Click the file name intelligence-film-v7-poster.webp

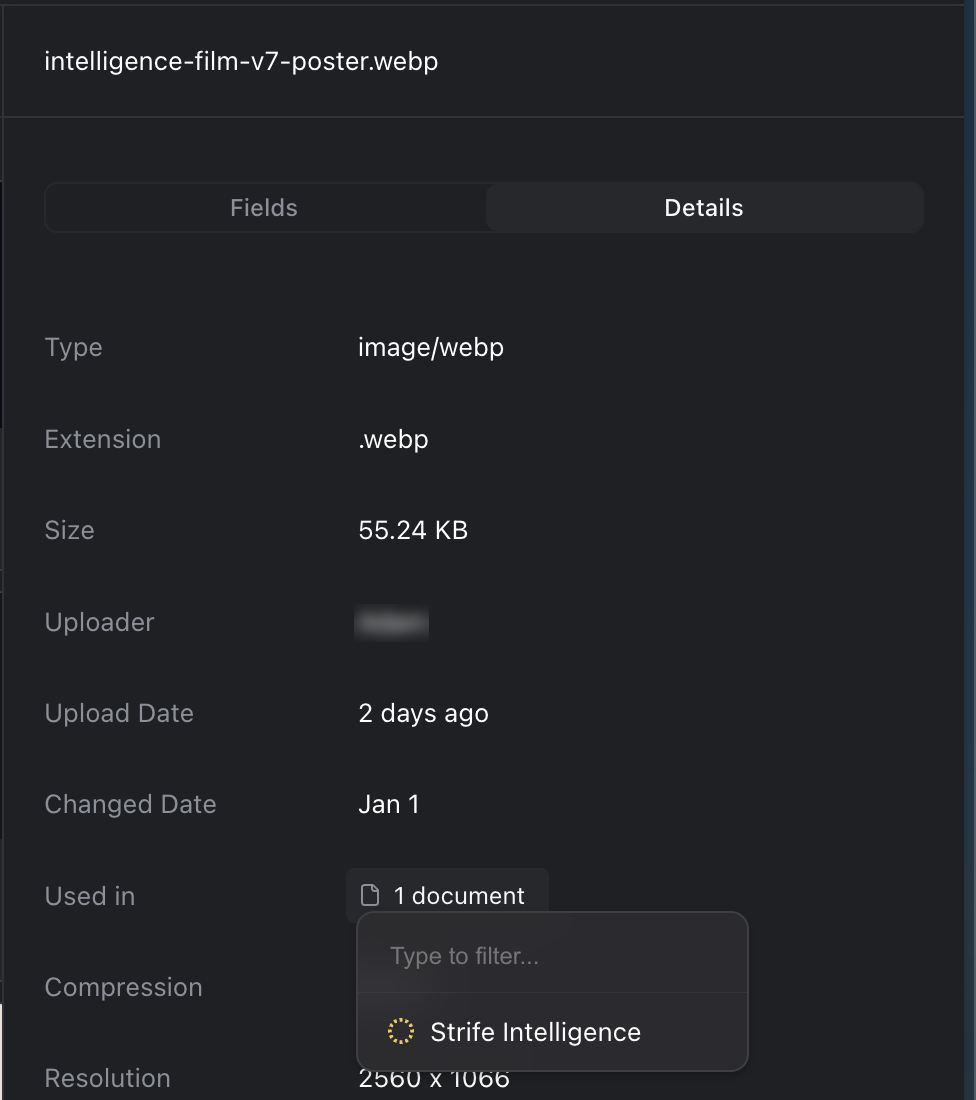(x=241, y=61)
